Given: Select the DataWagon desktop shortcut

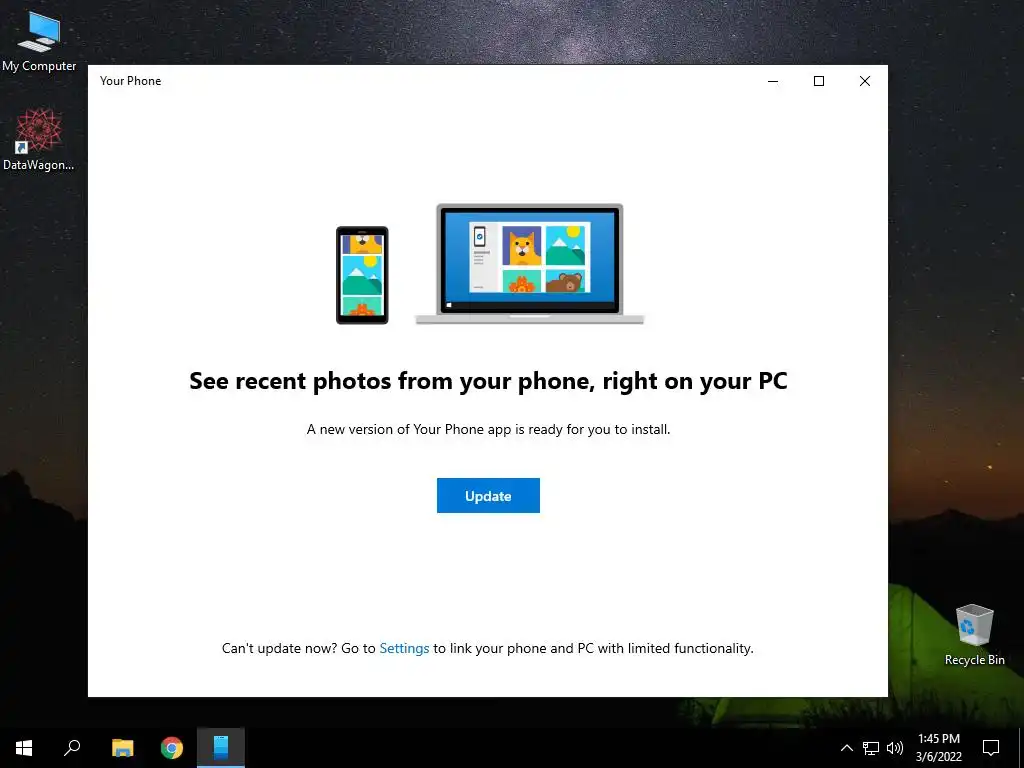Looking at the screenshot, I should pos(39,140).
